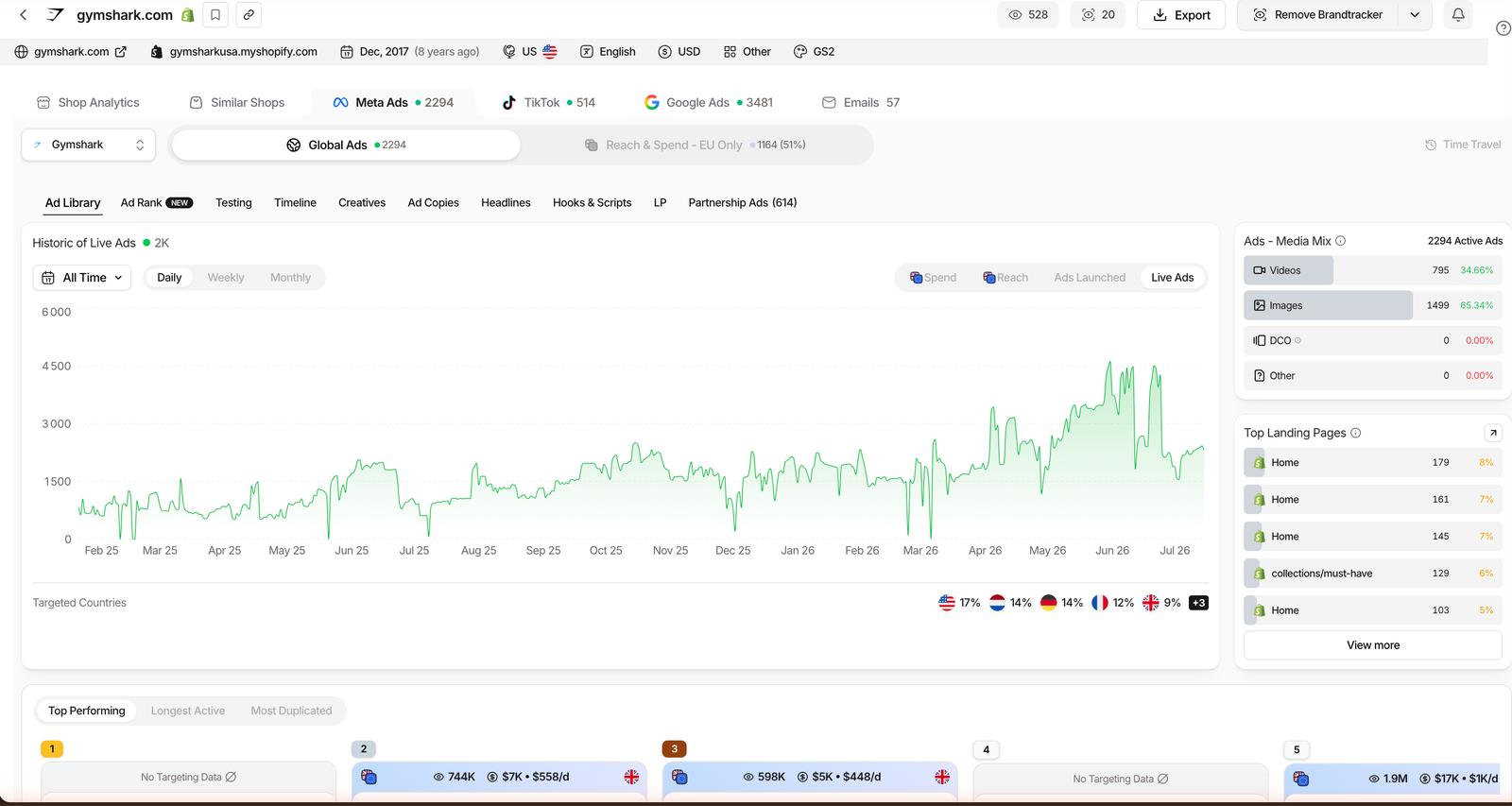The image size is (1512, 806).
Task: Click the Top Landing Pages info icon
Action: click(x=1355, y=433)
